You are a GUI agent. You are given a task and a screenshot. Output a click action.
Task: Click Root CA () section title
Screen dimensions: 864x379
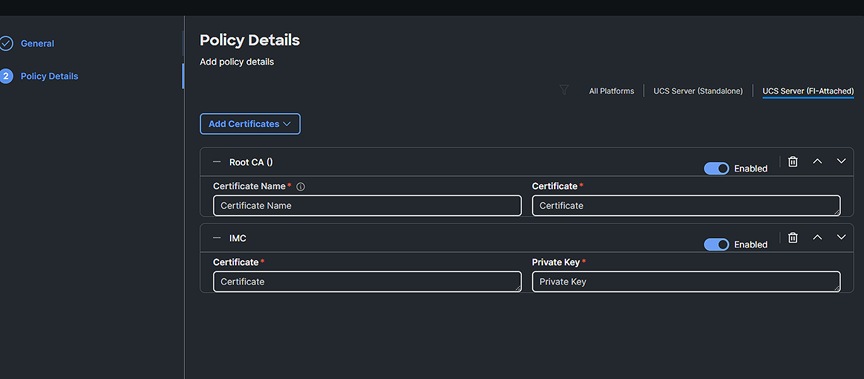[251, 162]
